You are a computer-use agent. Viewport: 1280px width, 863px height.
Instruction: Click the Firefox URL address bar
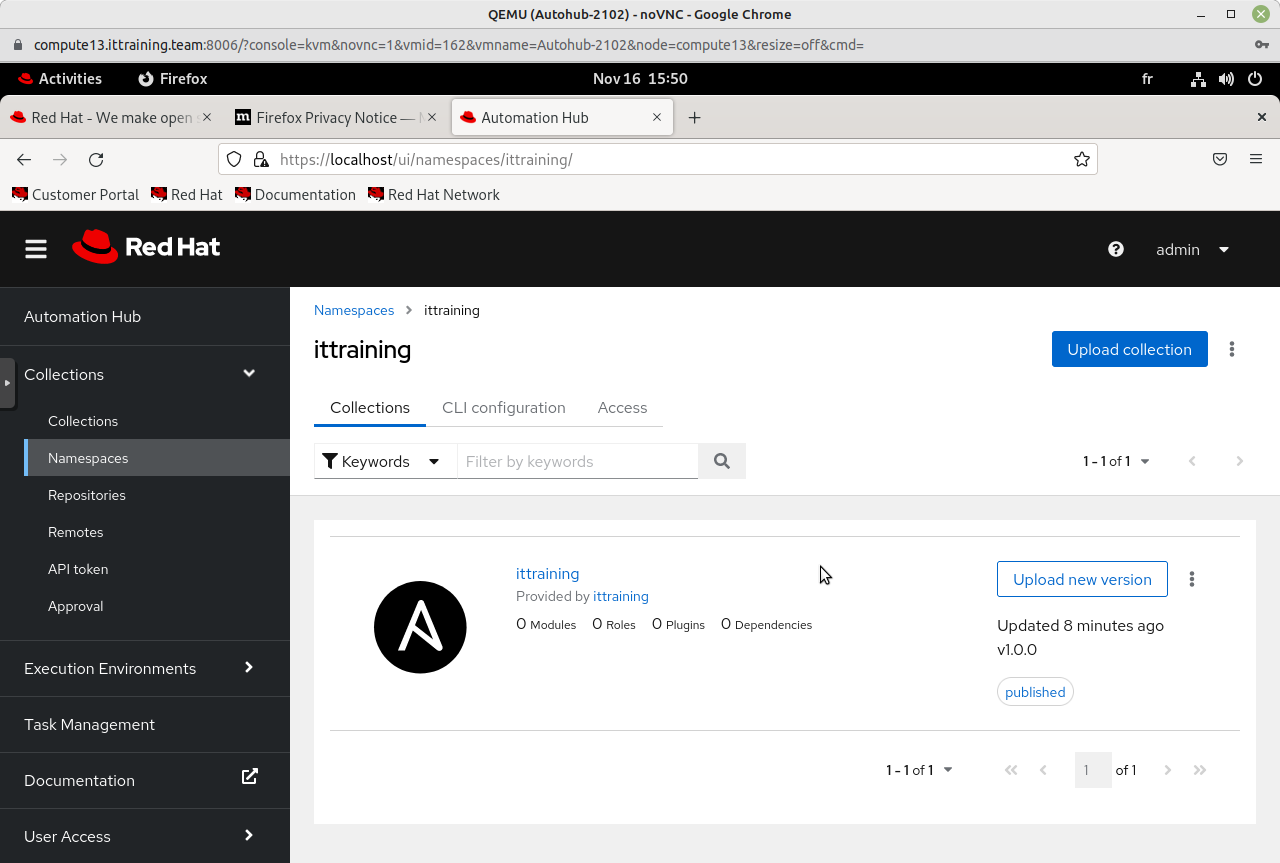657,159
